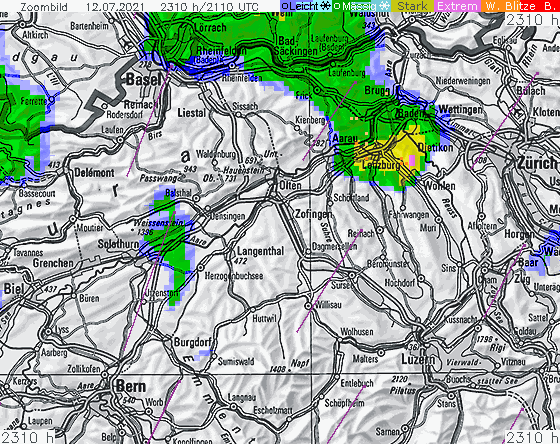Click the Kienberg circle marker
This screenshot has height=444, width=560.
click(x=297, y=128)
